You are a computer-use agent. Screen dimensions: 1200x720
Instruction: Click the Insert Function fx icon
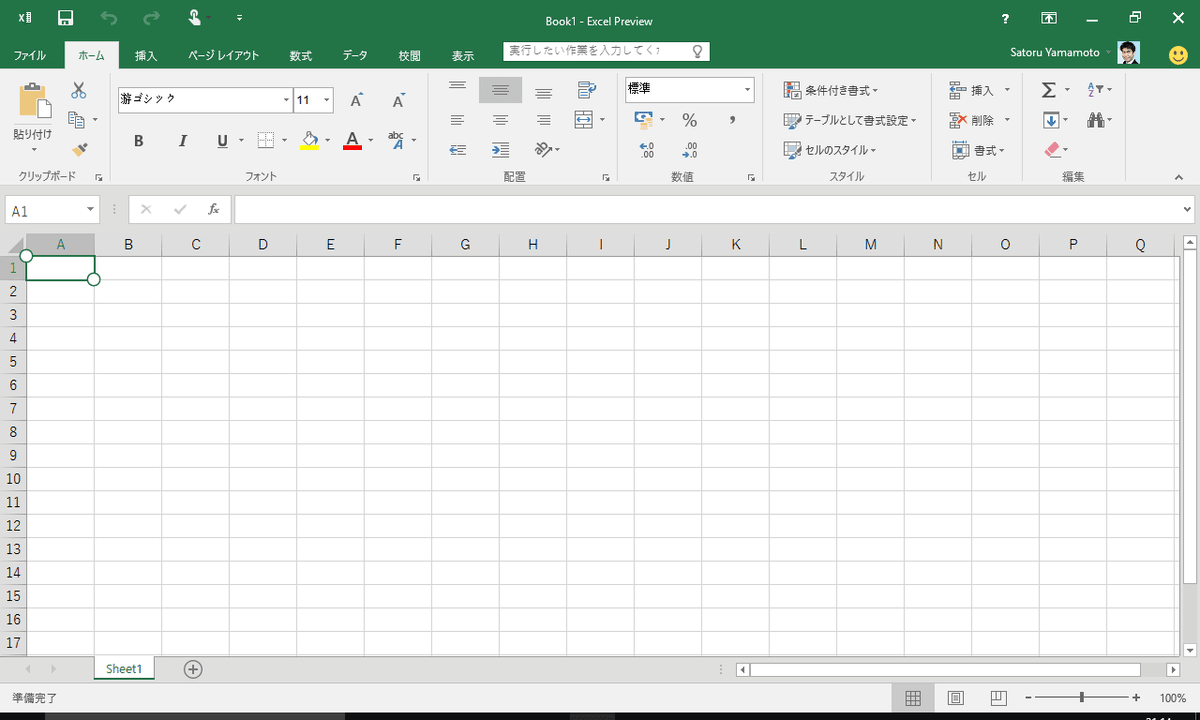(212, 209)
